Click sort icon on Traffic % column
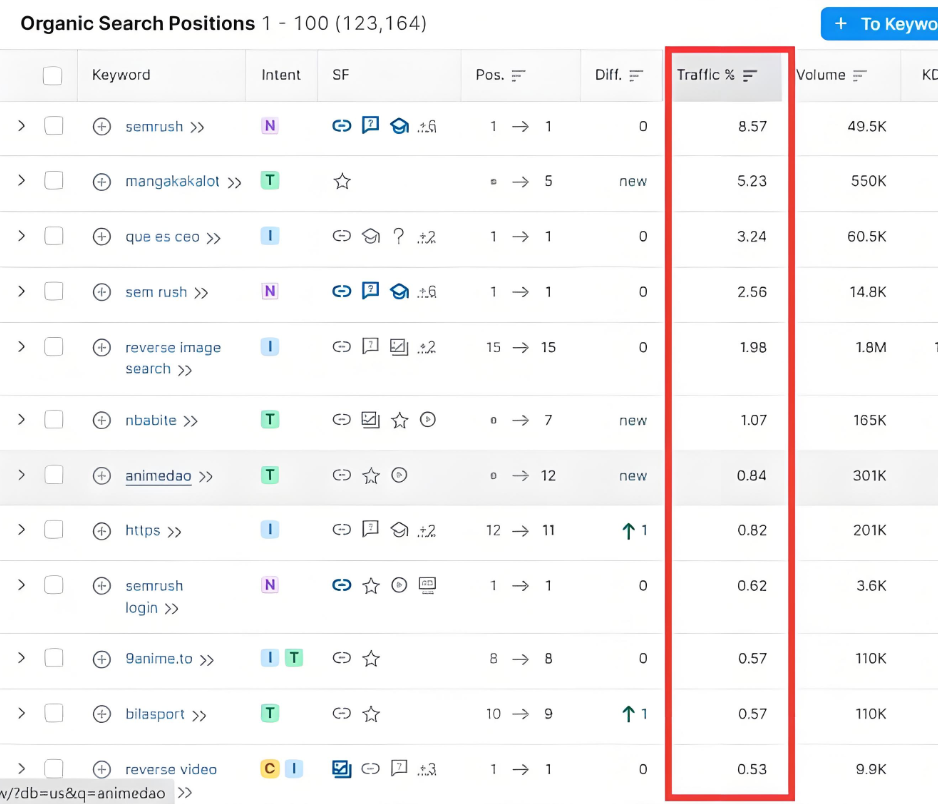The height and width of the screenshot is (804, 938). pyautogui.click(x=750, y=75)
